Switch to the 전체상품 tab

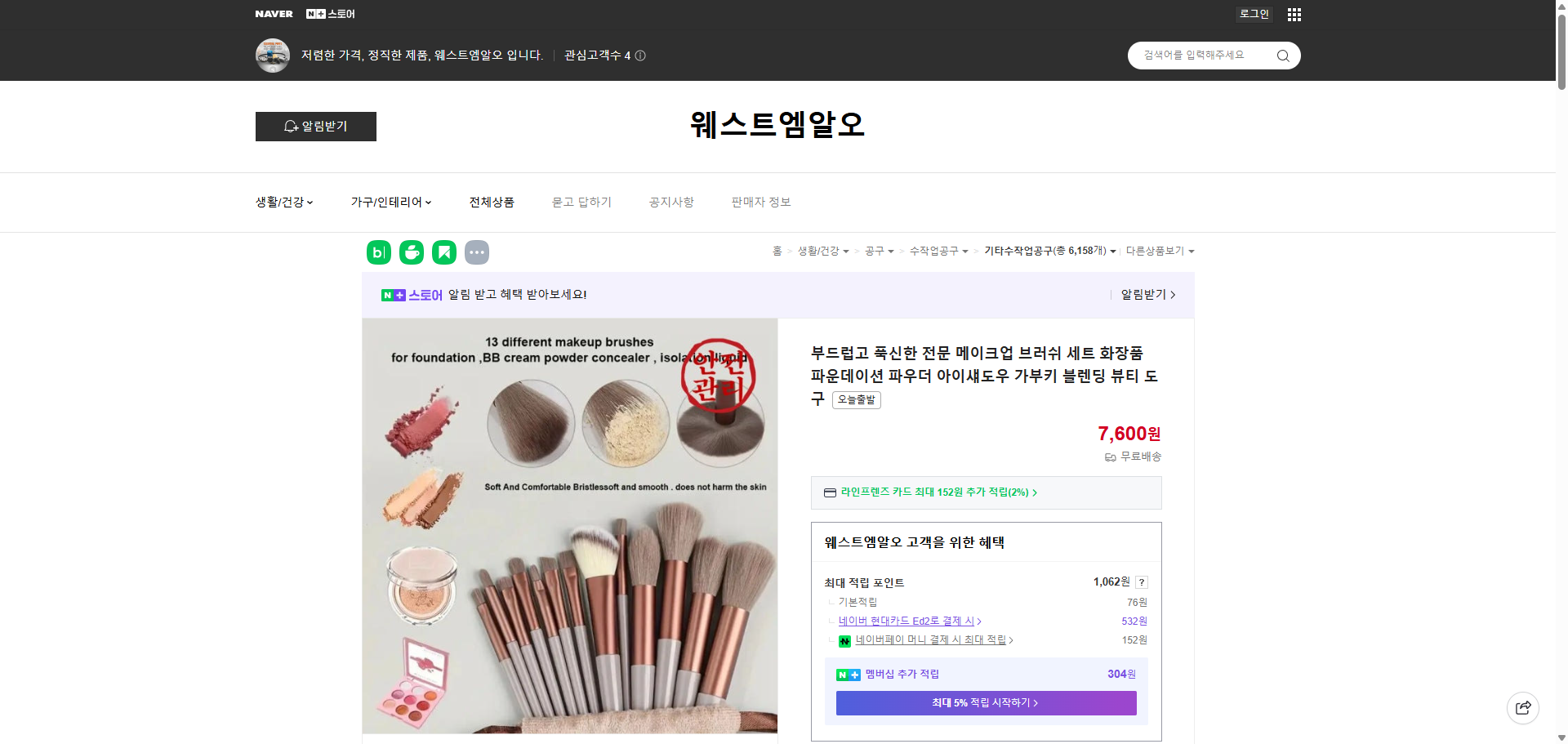(492, 202)
